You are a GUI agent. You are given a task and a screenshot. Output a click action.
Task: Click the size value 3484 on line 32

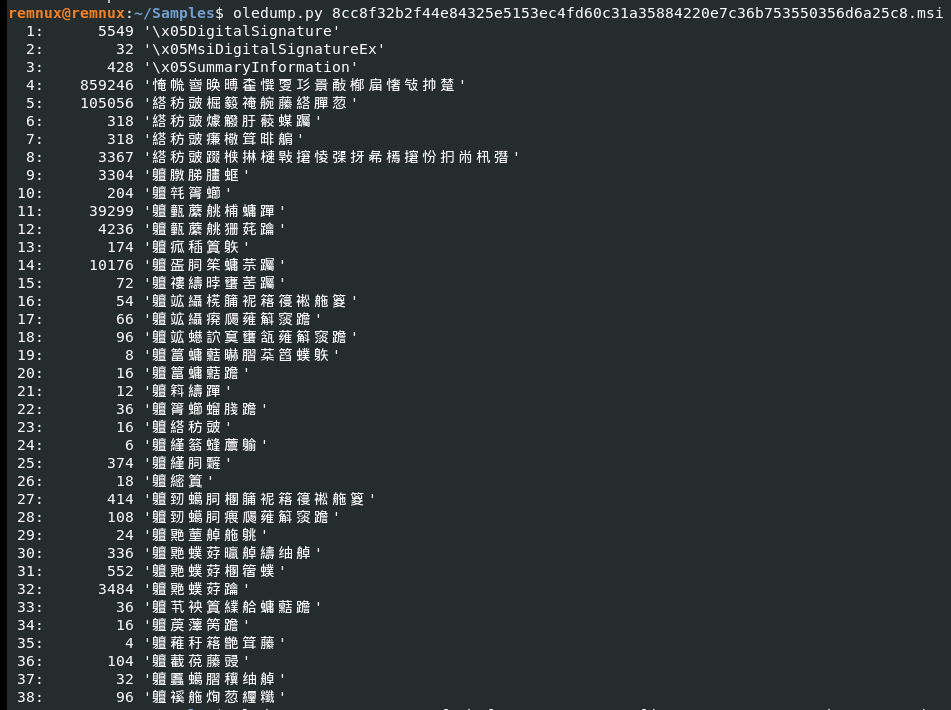[x=116, y=589]
